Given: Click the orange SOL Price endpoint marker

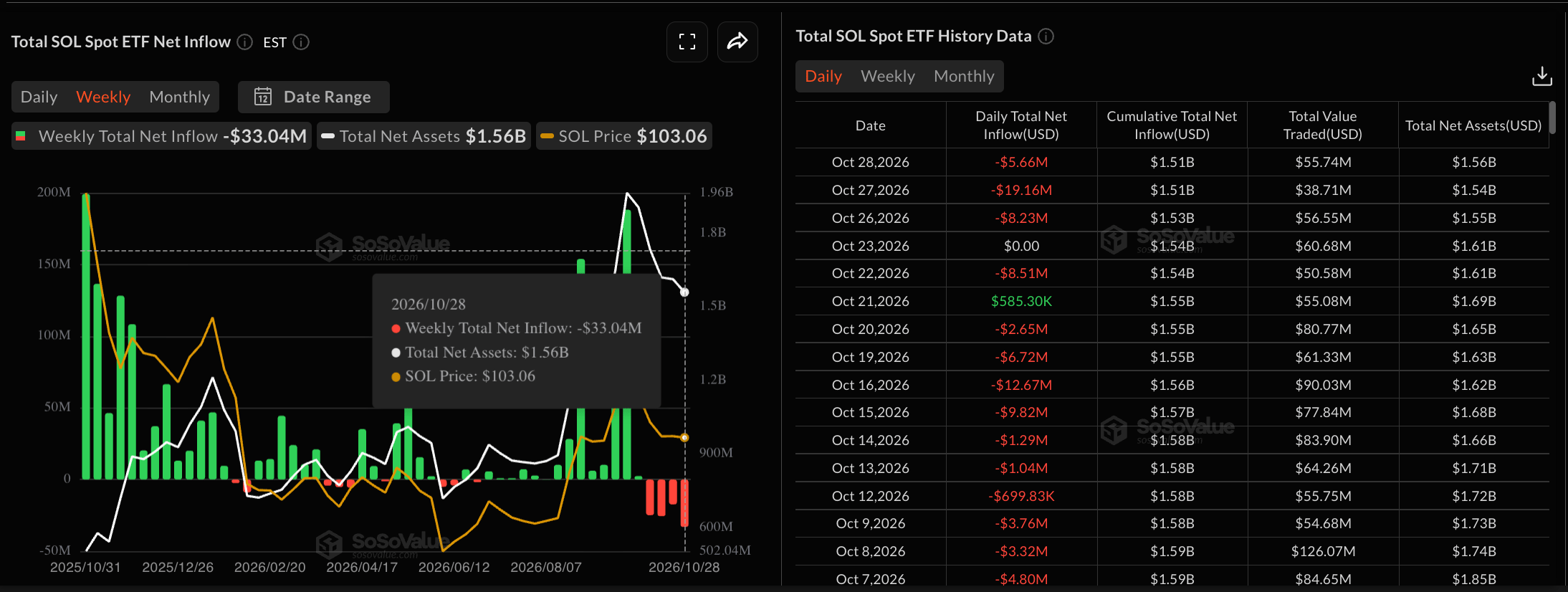Looking at the screenshot, I should 684,438.
